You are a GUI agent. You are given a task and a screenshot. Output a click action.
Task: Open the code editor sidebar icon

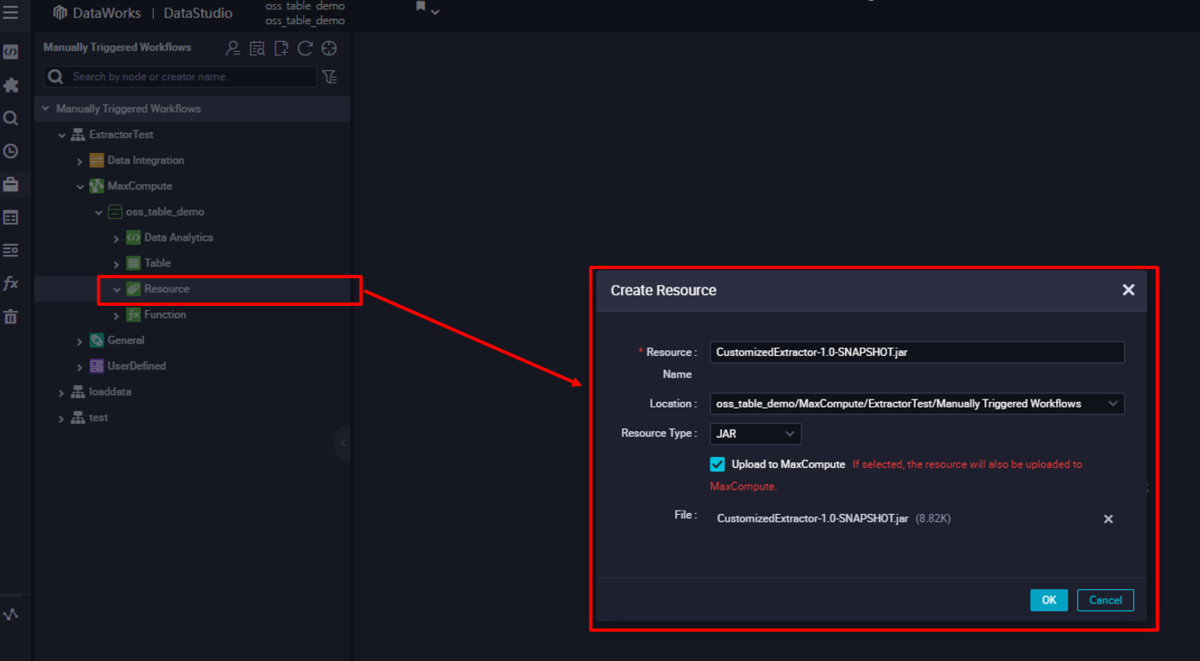tap(10, 52)
